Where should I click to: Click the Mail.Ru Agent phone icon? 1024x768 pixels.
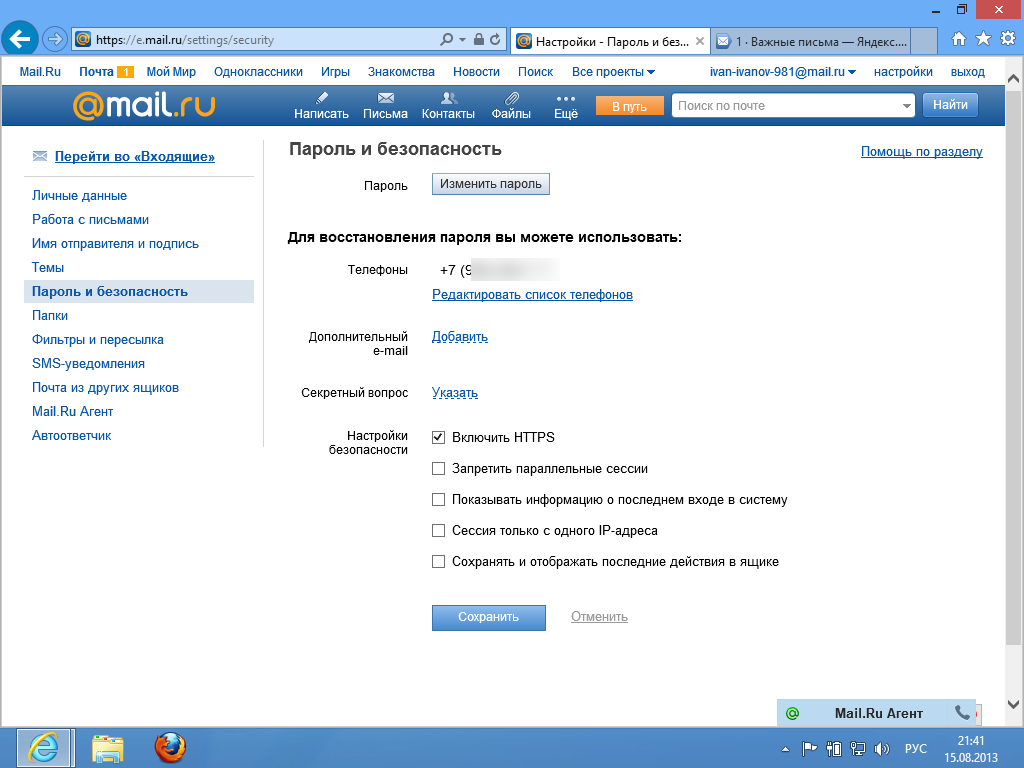(962, 713)
